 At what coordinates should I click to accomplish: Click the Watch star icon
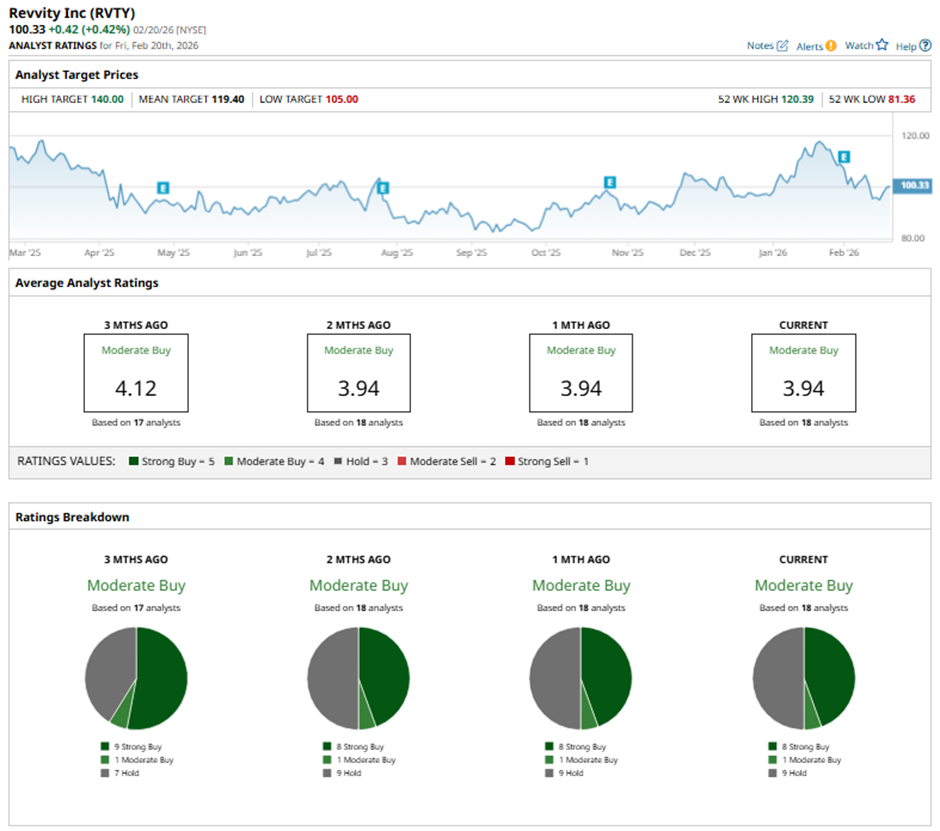[881, 45]
